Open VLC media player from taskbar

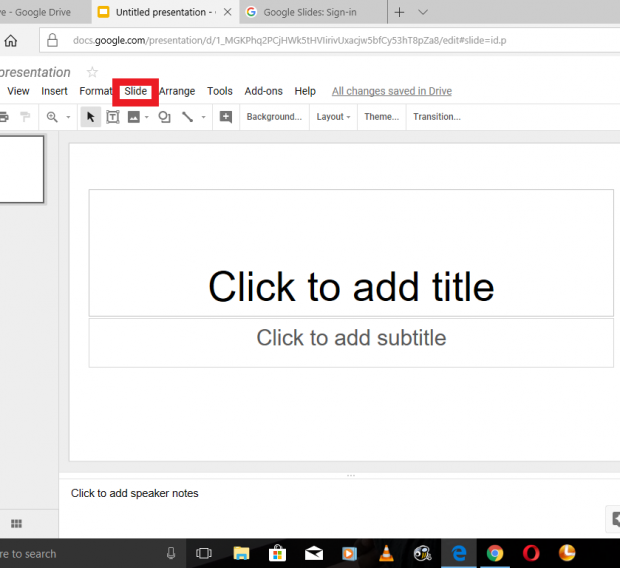(x=386, y=553)
